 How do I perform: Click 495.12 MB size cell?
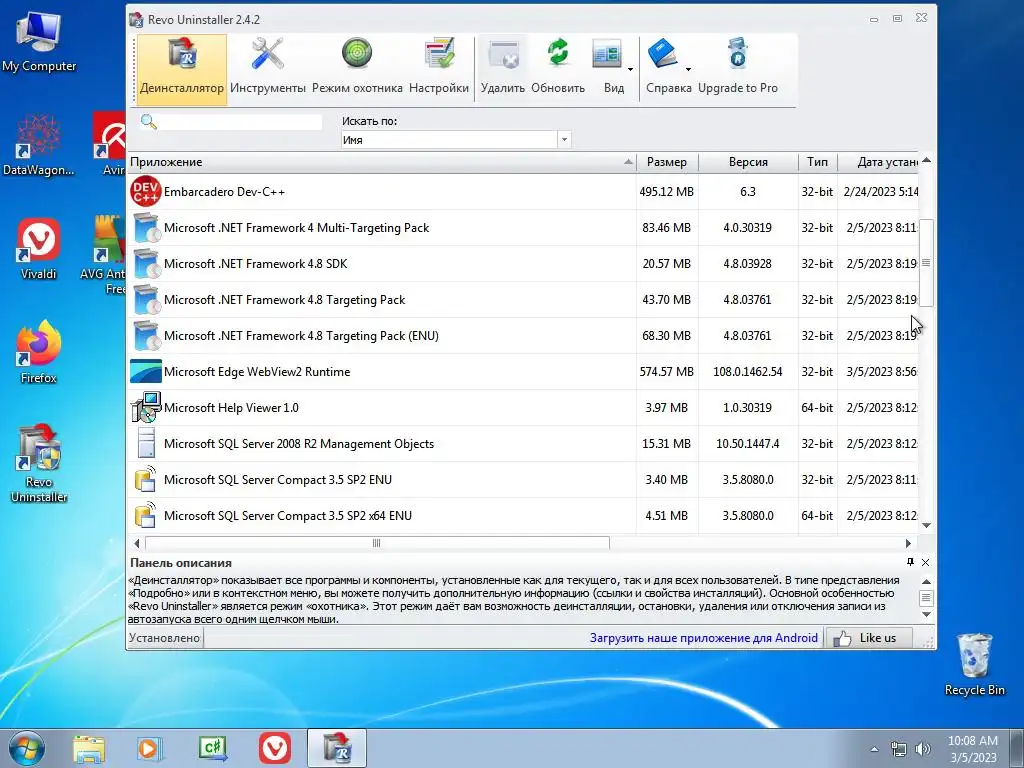(667, 191)
